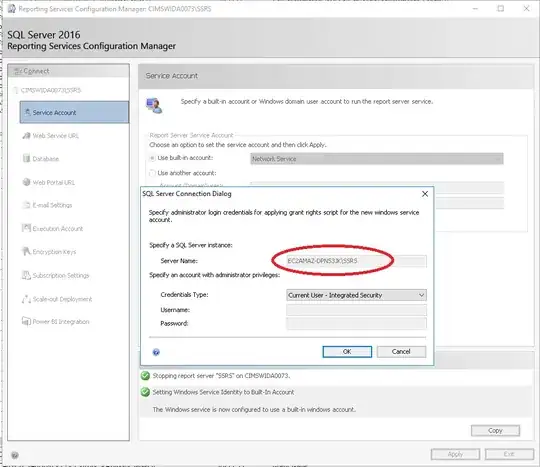Click the Database icon in sidebar

coord(27,158)
